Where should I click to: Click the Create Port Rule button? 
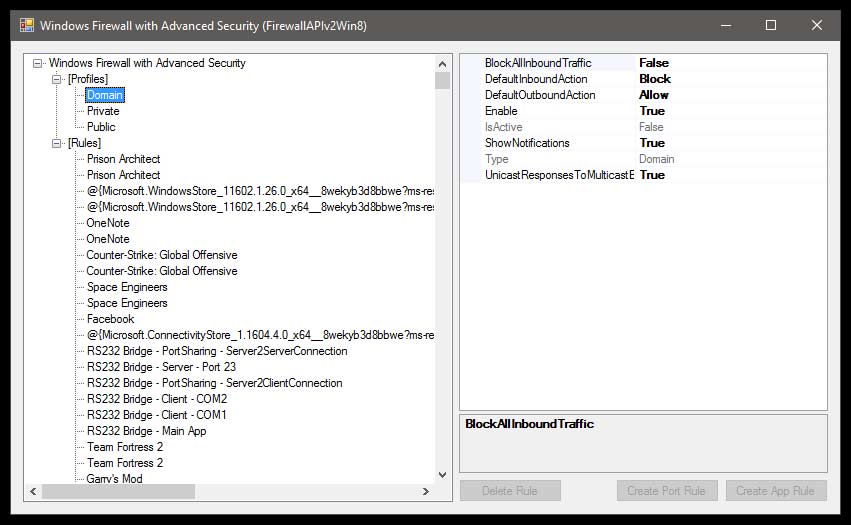(x=667, y=491)
